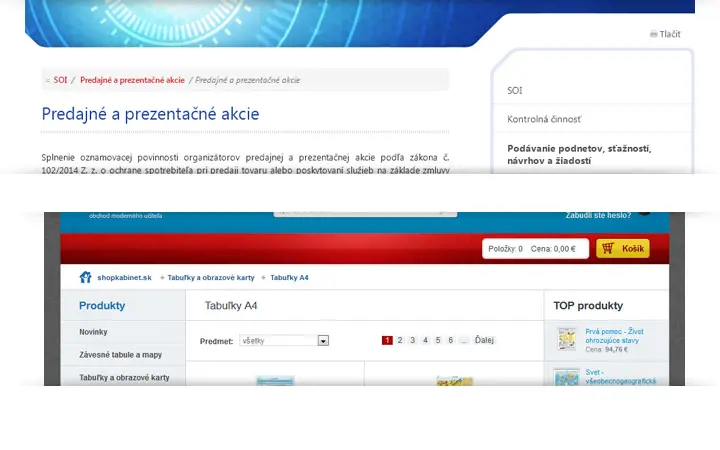Click Ďalej next page link

pyautogui.click(x=484, y=340)
